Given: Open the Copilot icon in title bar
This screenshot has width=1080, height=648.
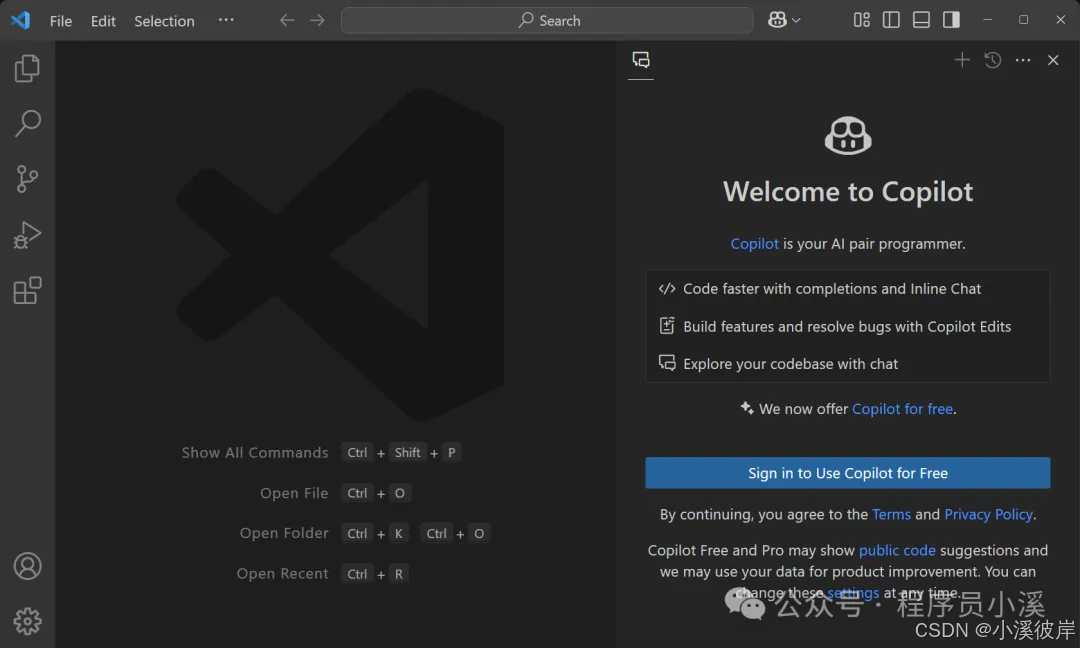Looking at the screenshot, I should tap(778, 20).
